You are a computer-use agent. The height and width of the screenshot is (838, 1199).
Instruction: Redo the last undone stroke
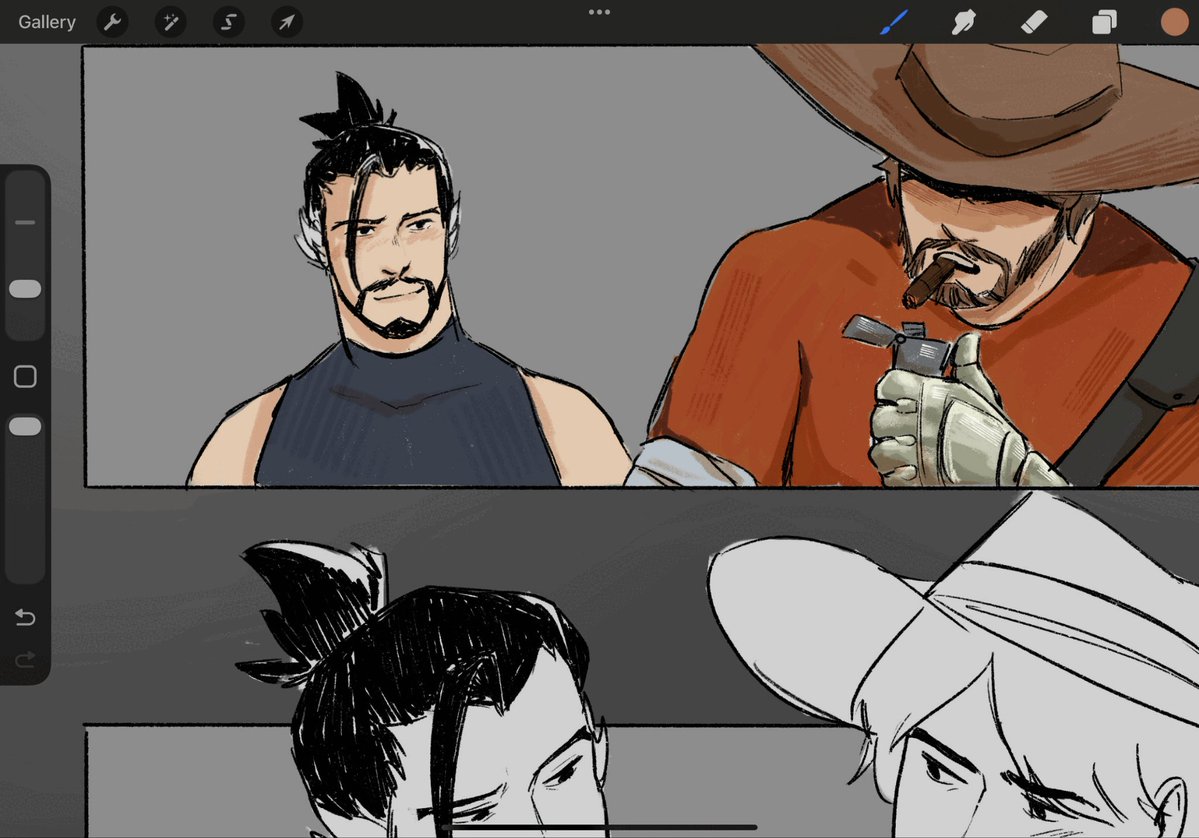point(25,658)
